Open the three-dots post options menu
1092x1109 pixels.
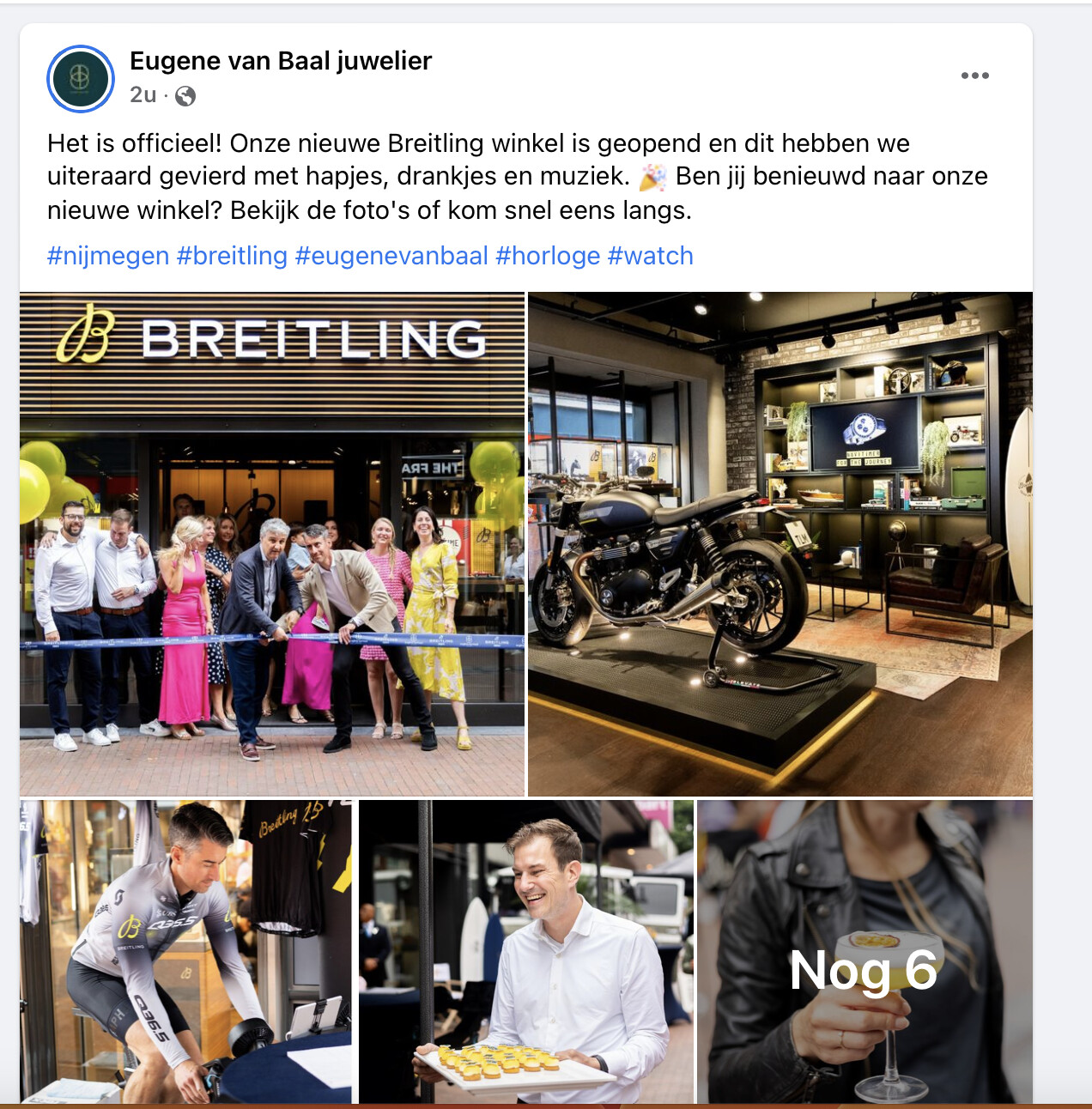click(x=974, y=76)
